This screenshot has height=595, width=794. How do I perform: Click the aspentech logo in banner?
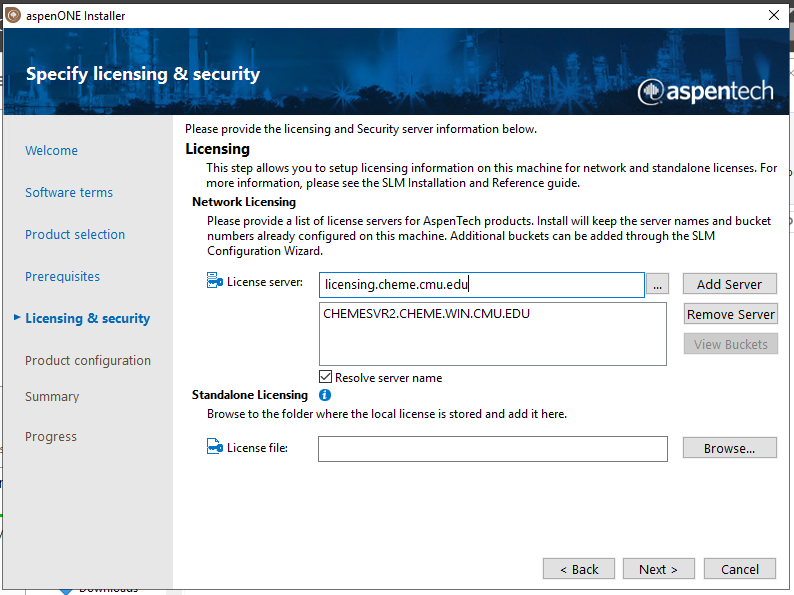[x=705, y=92]
